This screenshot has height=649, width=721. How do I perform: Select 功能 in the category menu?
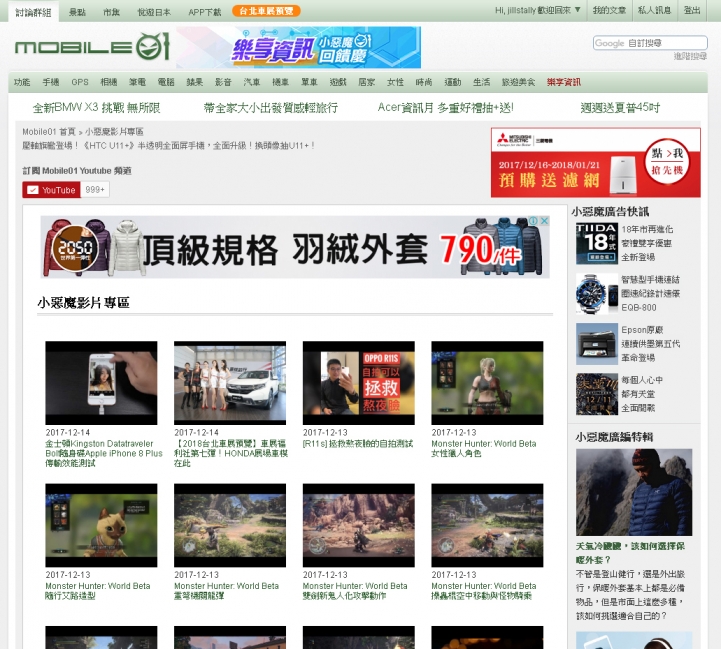pos(22,82)
